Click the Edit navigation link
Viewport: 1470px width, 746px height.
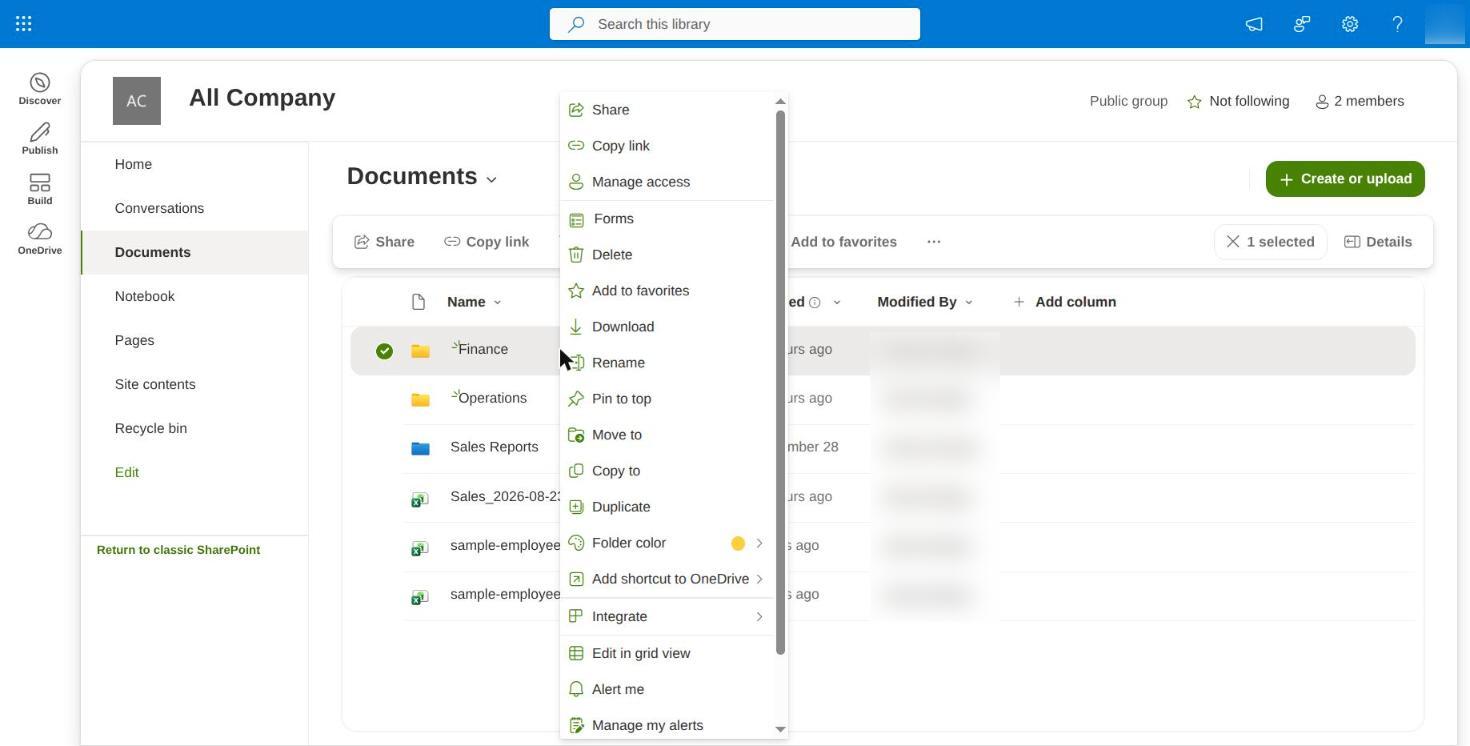point(127,472)
